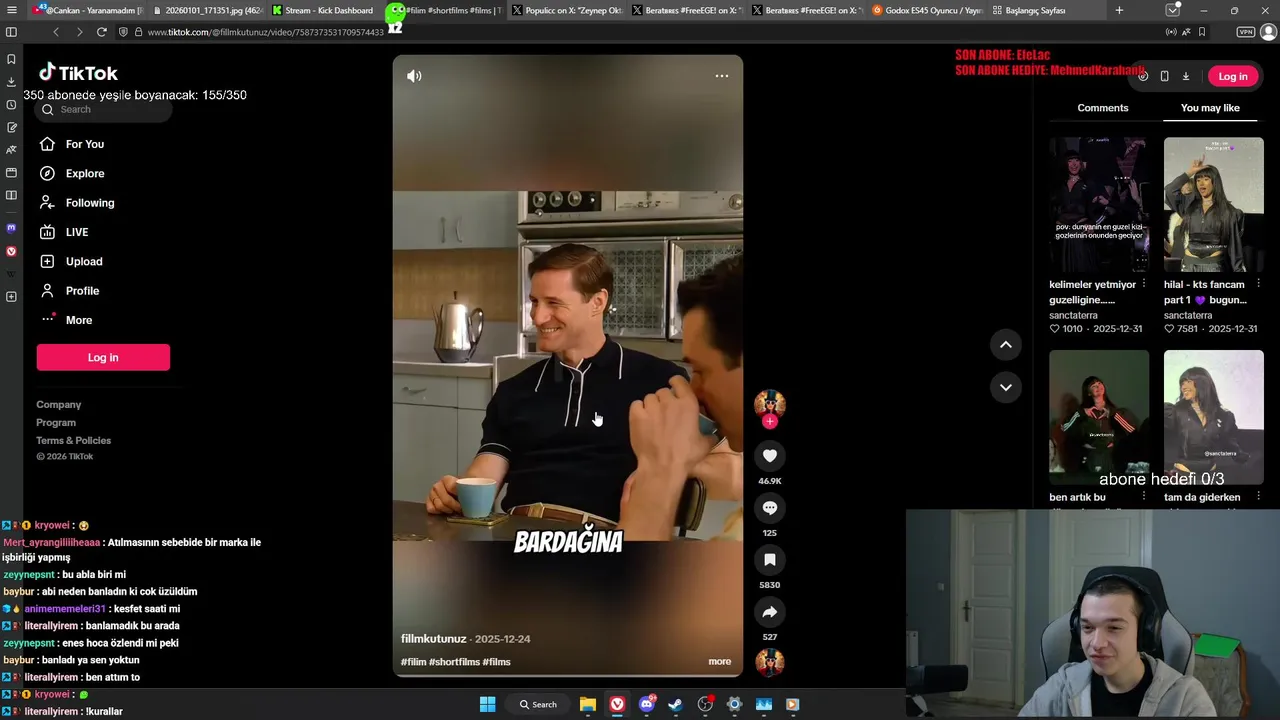Go forward in browser history
Screen dimensions: 1280x720
coord(79,32)
